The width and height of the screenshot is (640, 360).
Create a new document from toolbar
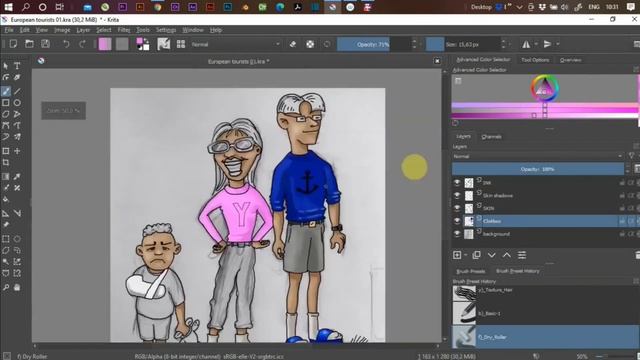13,44
